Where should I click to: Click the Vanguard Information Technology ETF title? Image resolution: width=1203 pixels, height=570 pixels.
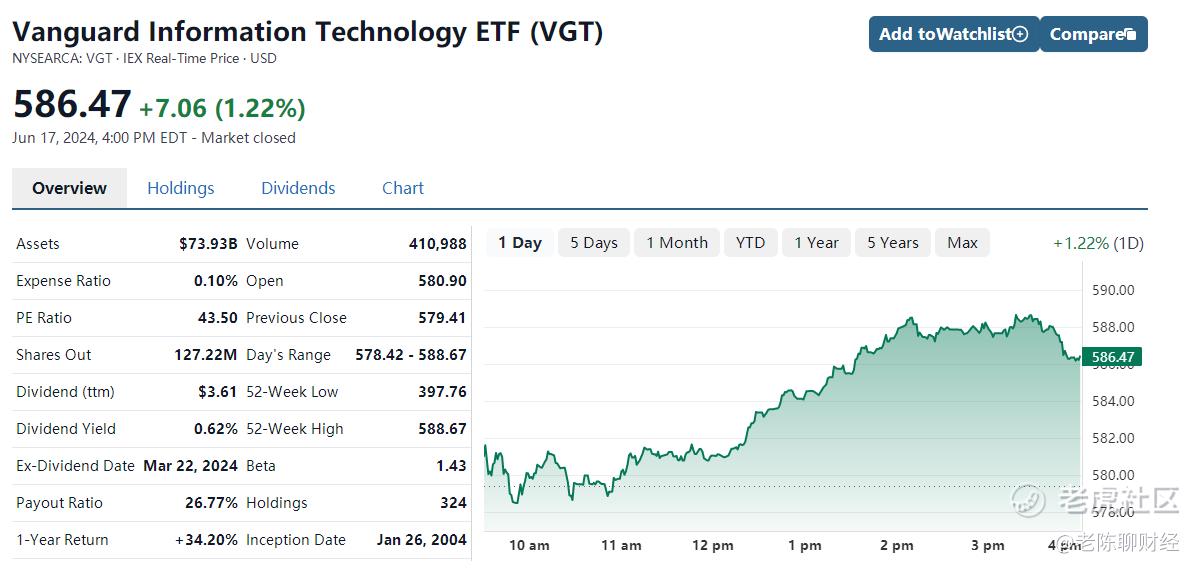click(308, 31)
